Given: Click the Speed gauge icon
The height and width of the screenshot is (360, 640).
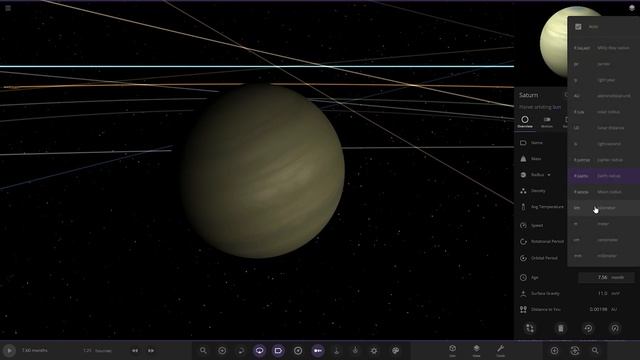Looking at the screenshot, I should [523, 225].
